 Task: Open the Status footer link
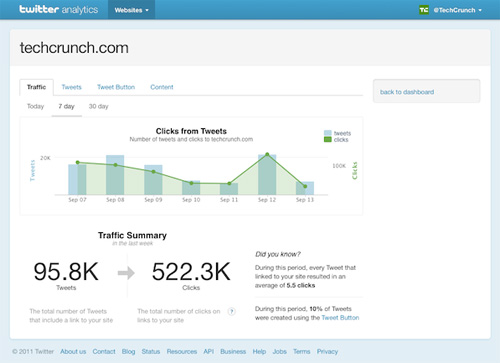click(151, 351)
